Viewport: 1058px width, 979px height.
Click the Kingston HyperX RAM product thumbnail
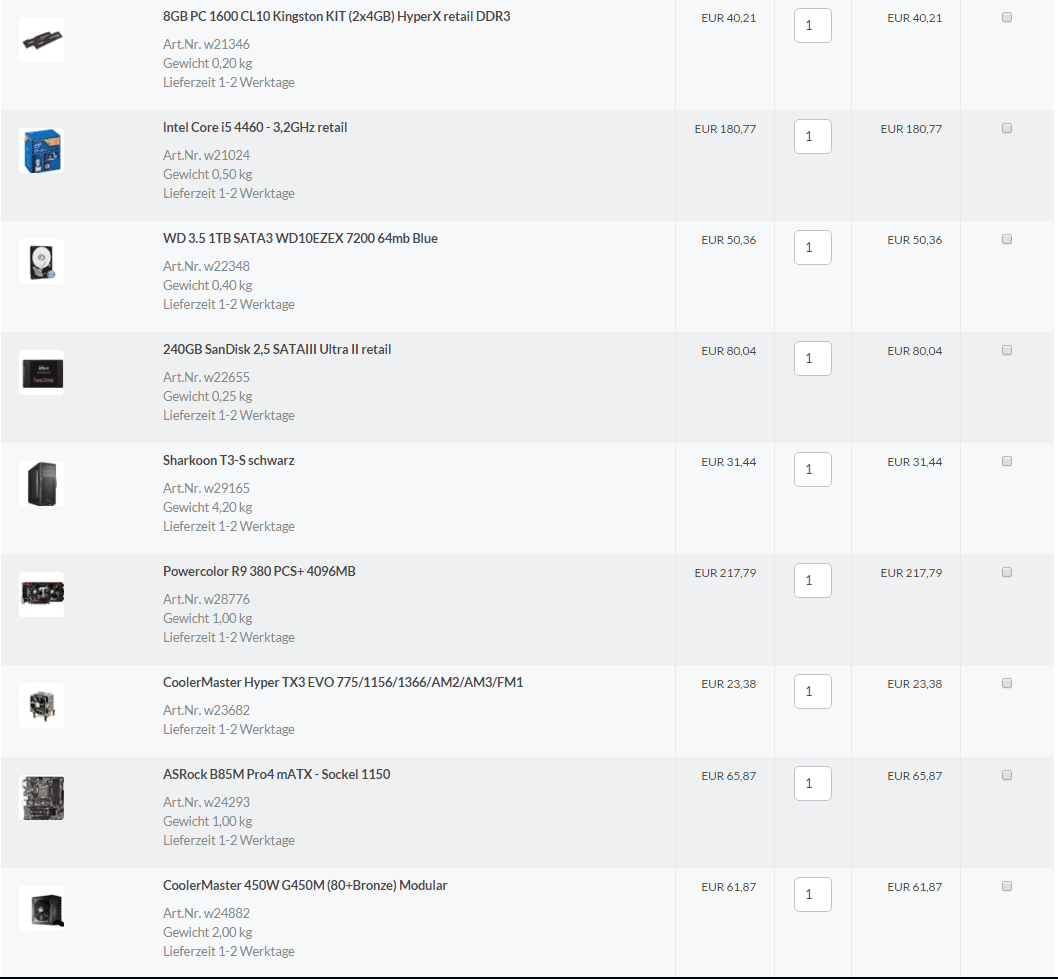pyautogui.click(x=41, y=40)
